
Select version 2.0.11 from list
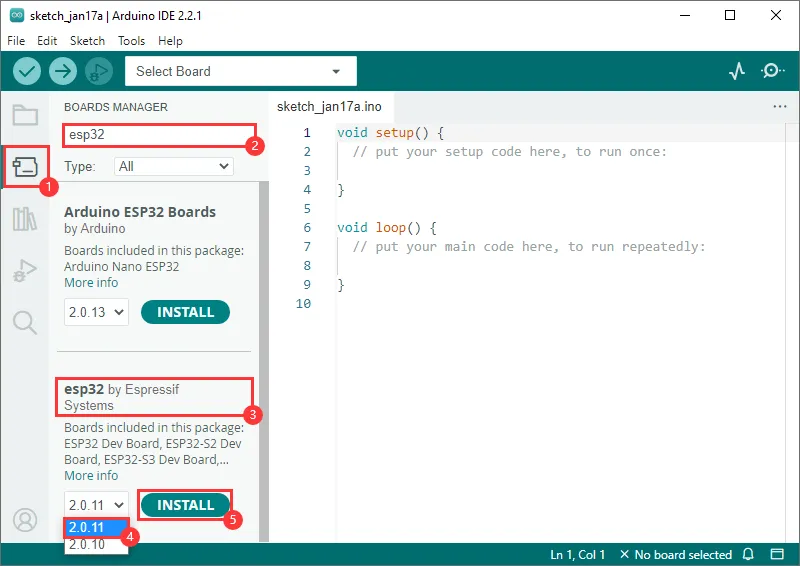[x=95, y=527]
